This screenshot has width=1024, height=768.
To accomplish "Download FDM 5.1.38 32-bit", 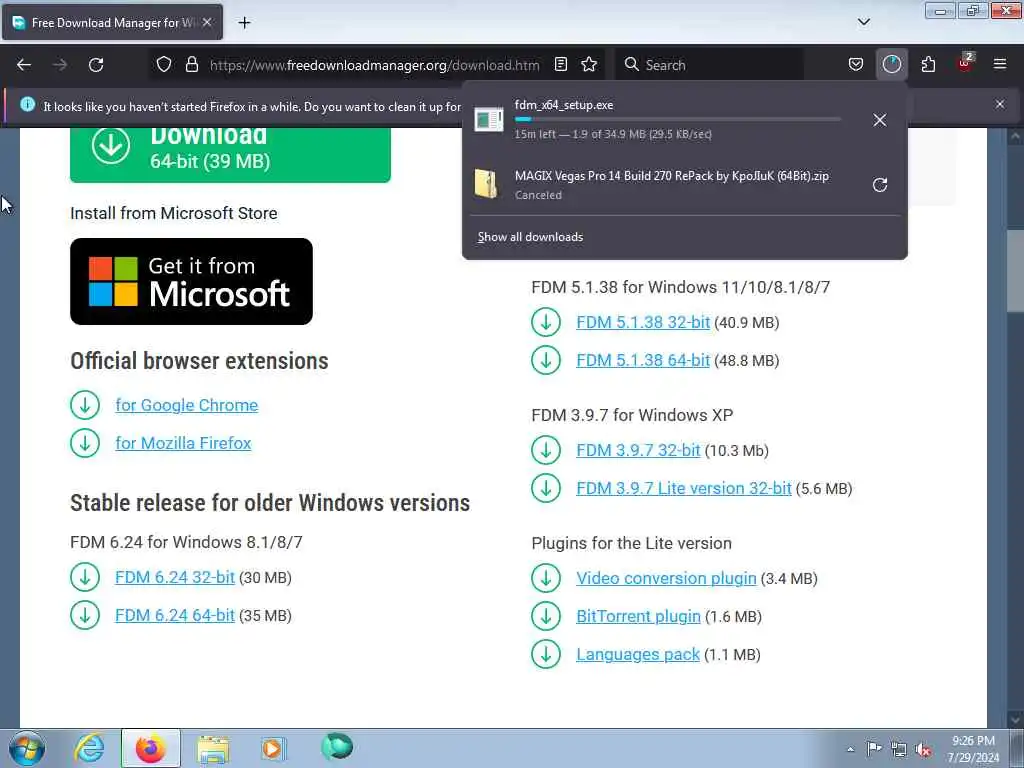I will point(643,323).
